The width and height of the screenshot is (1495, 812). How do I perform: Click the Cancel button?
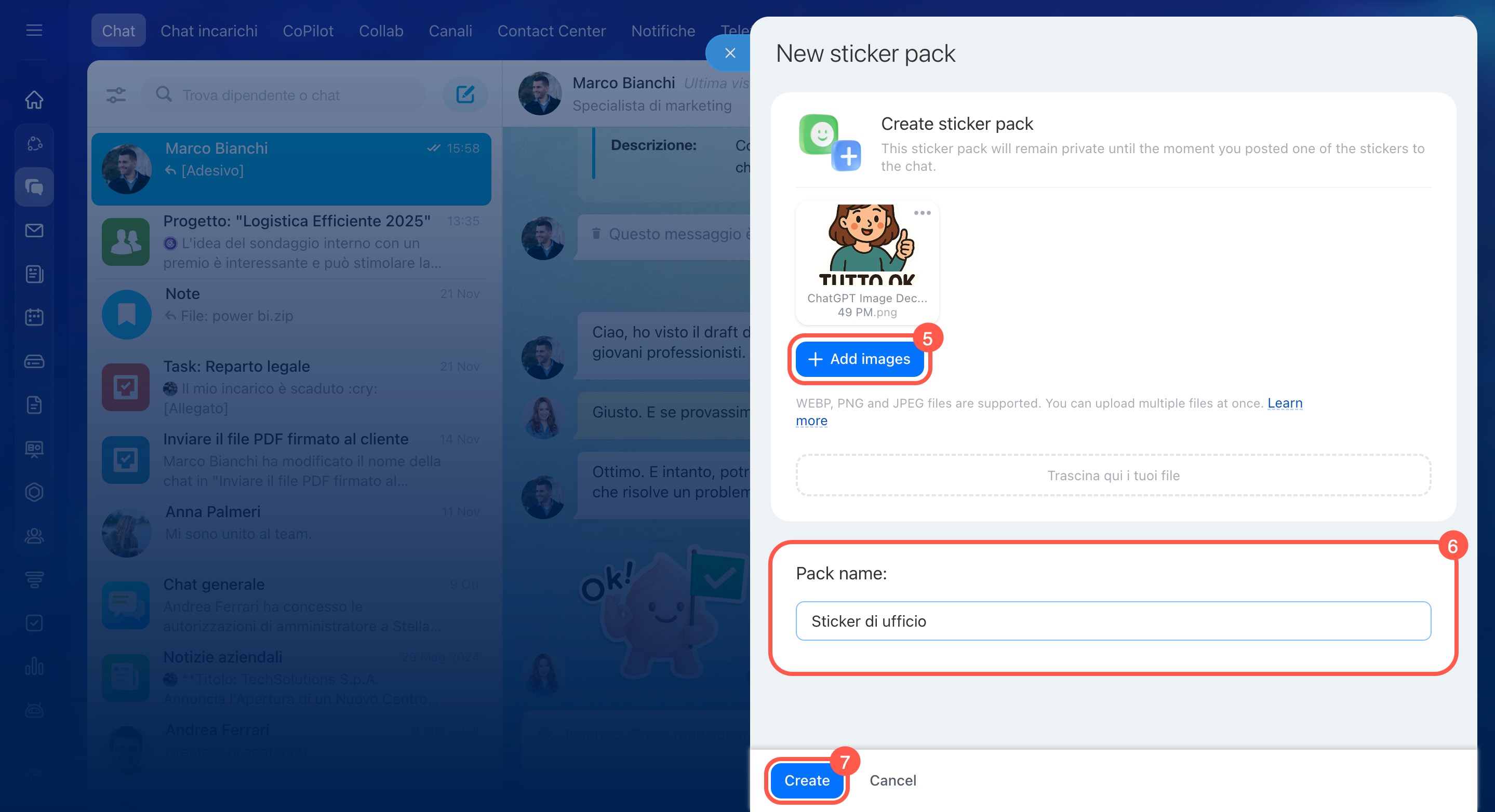click(x=892, y=780)
